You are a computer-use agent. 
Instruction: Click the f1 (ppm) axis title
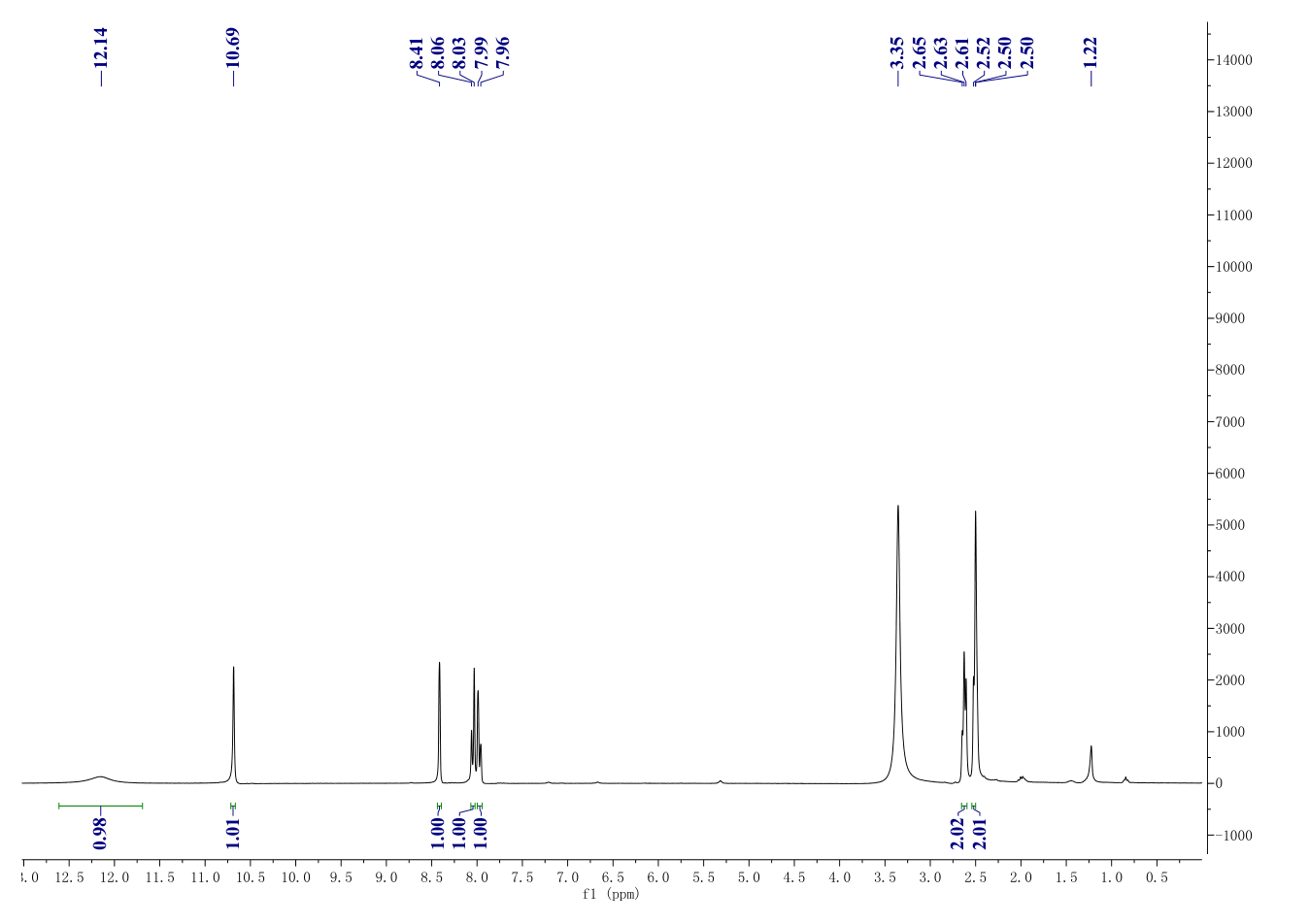point(611,894)
